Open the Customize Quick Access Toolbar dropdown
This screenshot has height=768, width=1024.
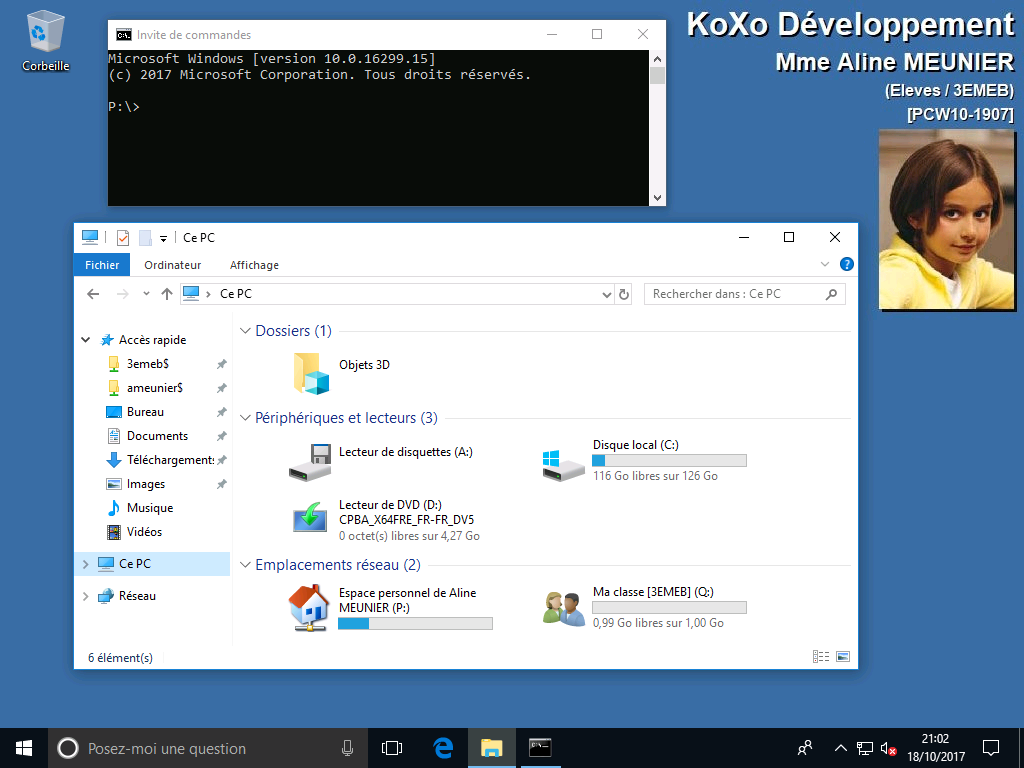tap(163, 238)
